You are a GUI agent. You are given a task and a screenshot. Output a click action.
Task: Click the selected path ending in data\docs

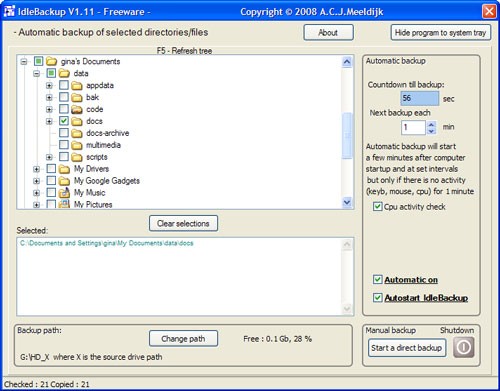[107, 243]
